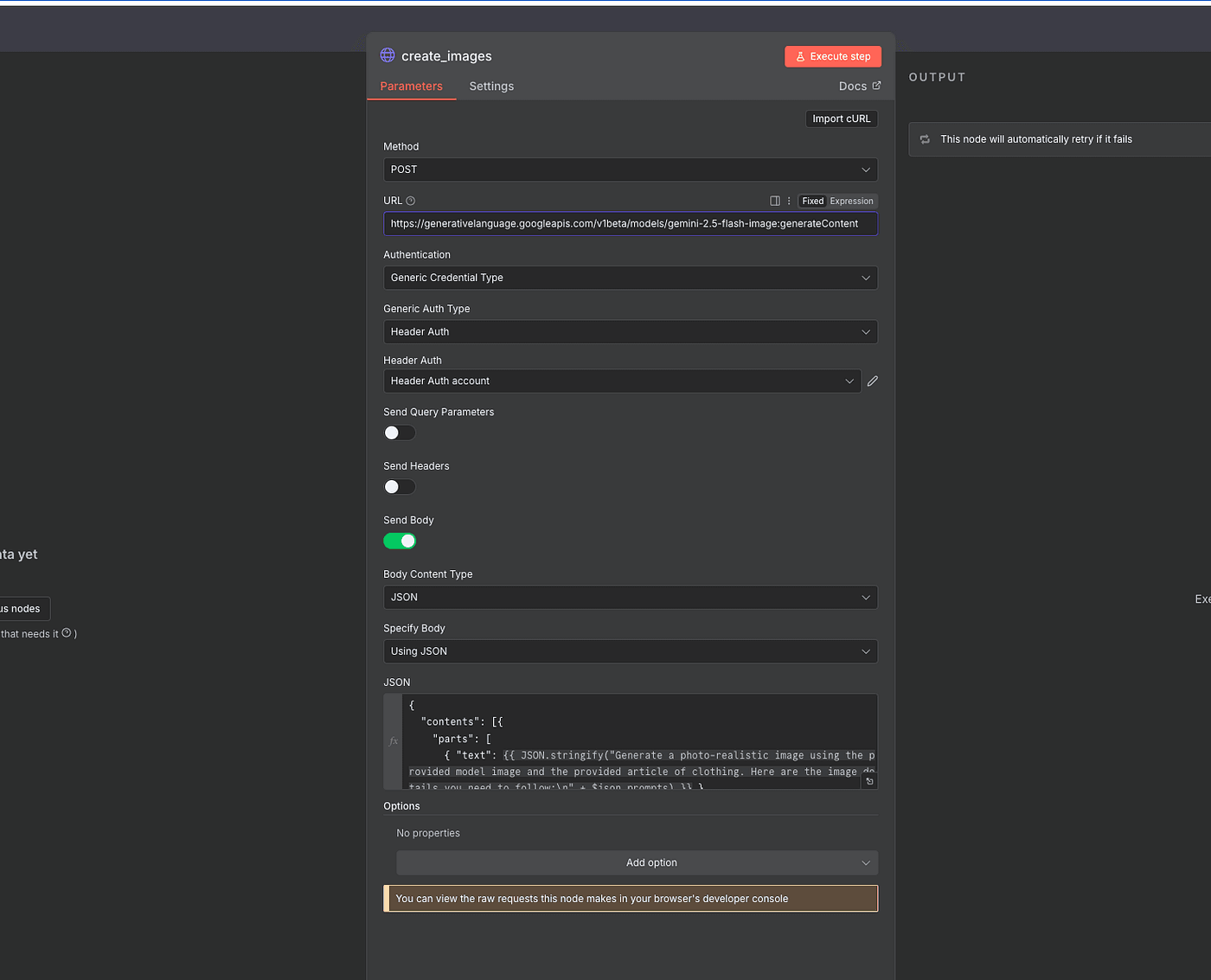Image resolution: width=1211 pixels, height=980 pixels.
Task: Switch URL field to Expression mode
Action: (851, 201)
